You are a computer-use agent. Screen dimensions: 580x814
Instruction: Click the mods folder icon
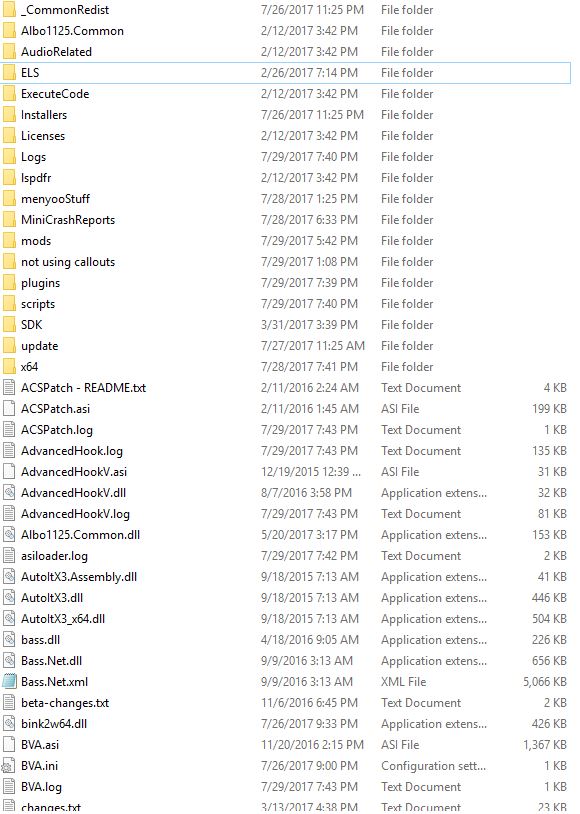pos(9,241)
